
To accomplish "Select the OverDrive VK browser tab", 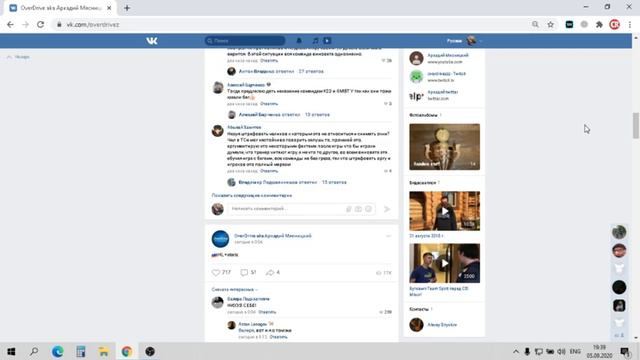I will pyautogui.click(x=60, y=8).
